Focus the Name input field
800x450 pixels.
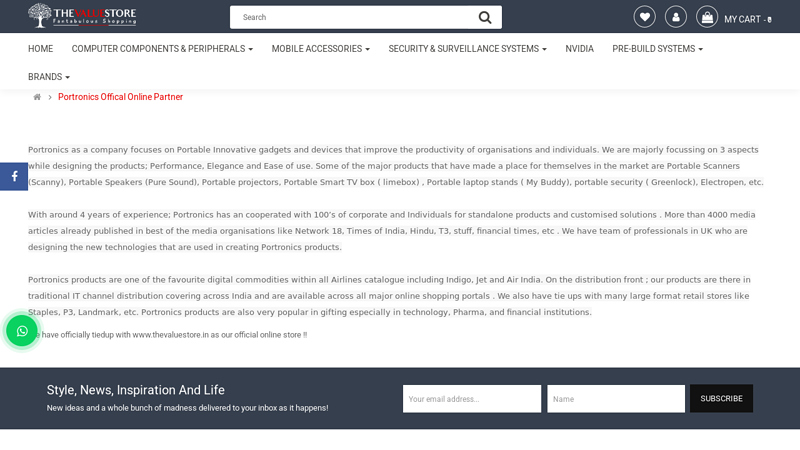616,399
